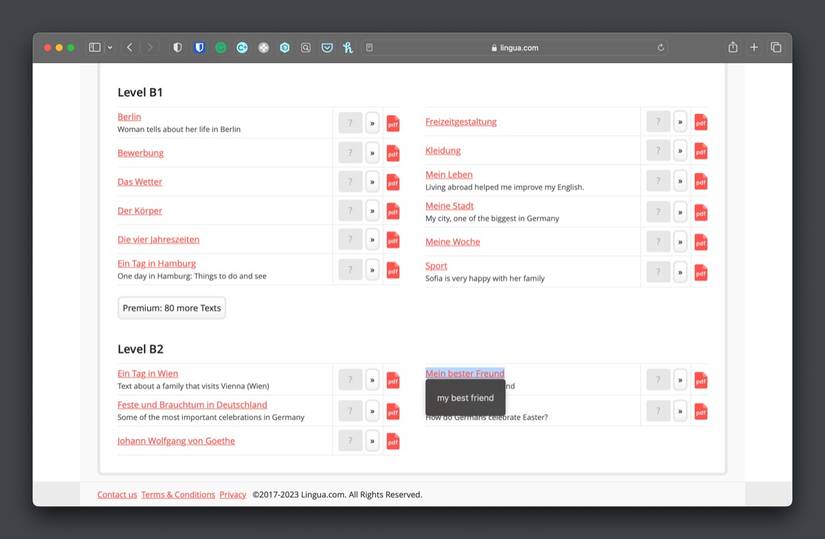
Task: Download PDF for Das Wetter
Action: click(x=393, y=182)
